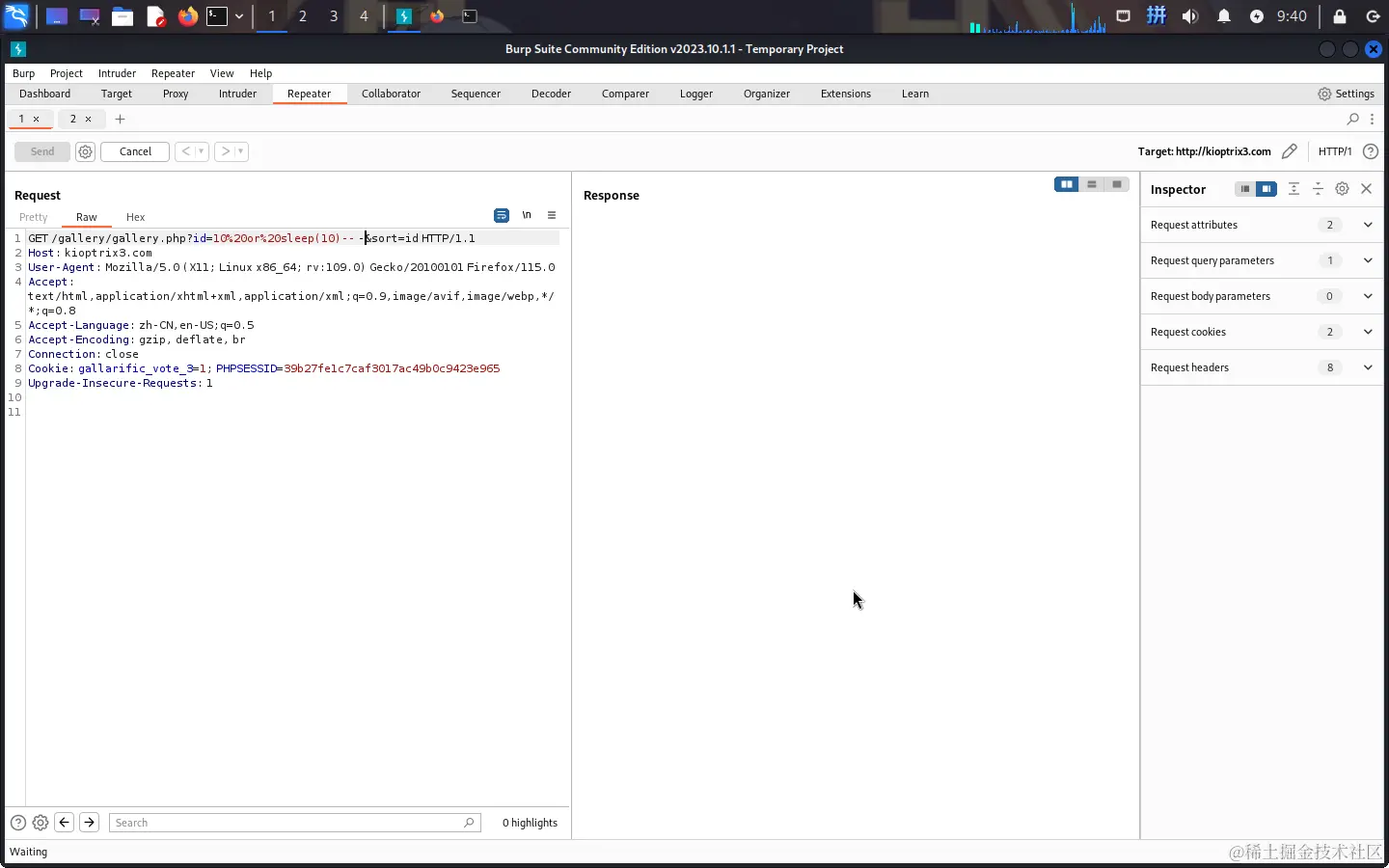This screenshot has height=868, width=1389.
Task: Switch to top-bottom request/response layout
Action: [1092, 184]
